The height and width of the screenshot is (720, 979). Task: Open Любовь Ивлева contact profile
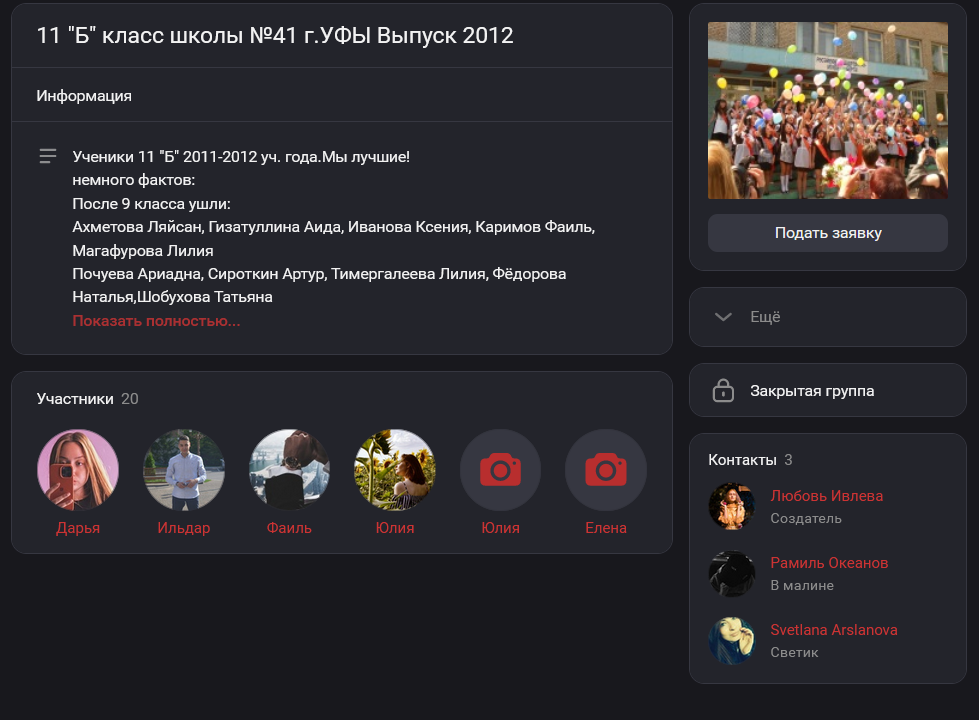827,496
